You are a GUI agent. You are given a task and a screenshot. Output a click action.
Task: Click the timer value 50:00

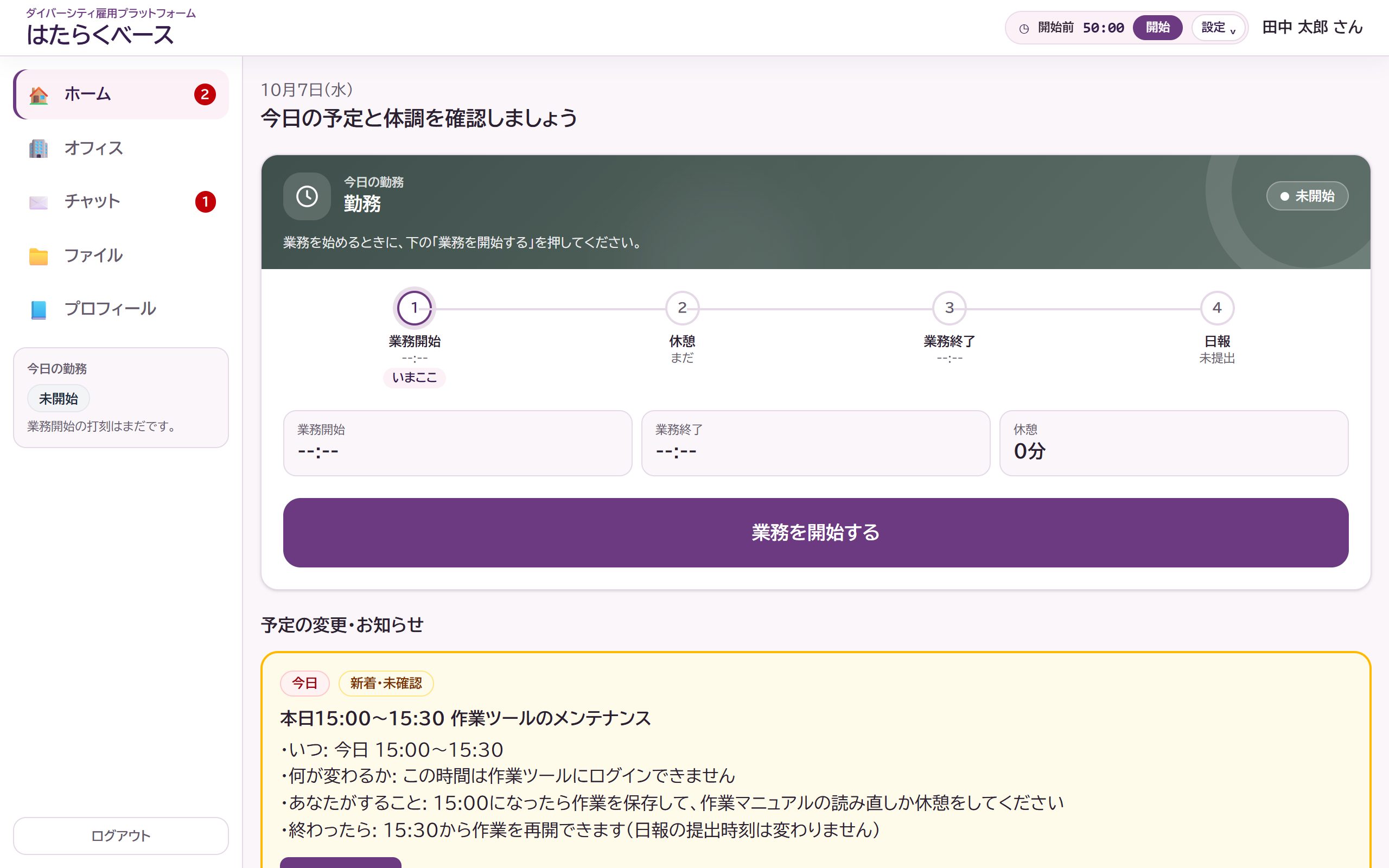[x=1103, y=28]
